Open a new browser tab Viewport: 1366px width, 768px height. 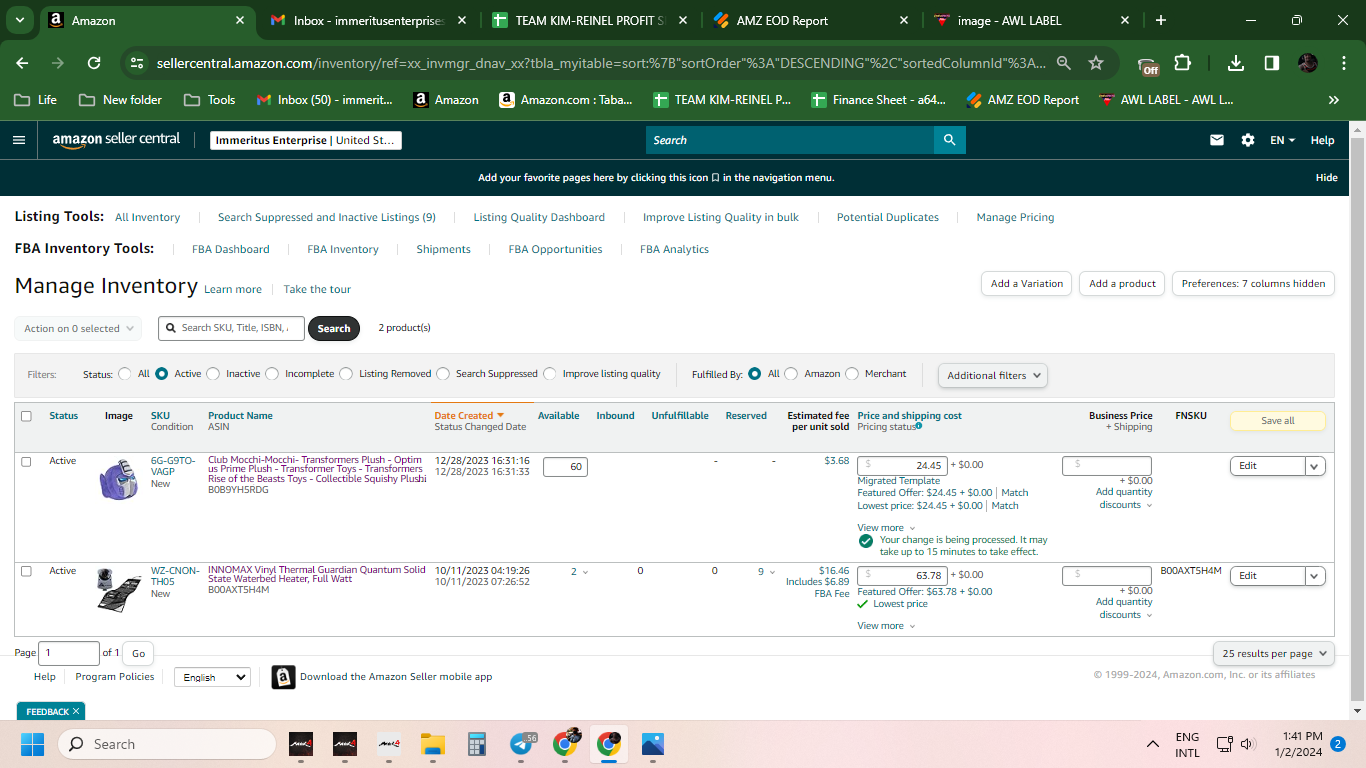[1160, 20]
